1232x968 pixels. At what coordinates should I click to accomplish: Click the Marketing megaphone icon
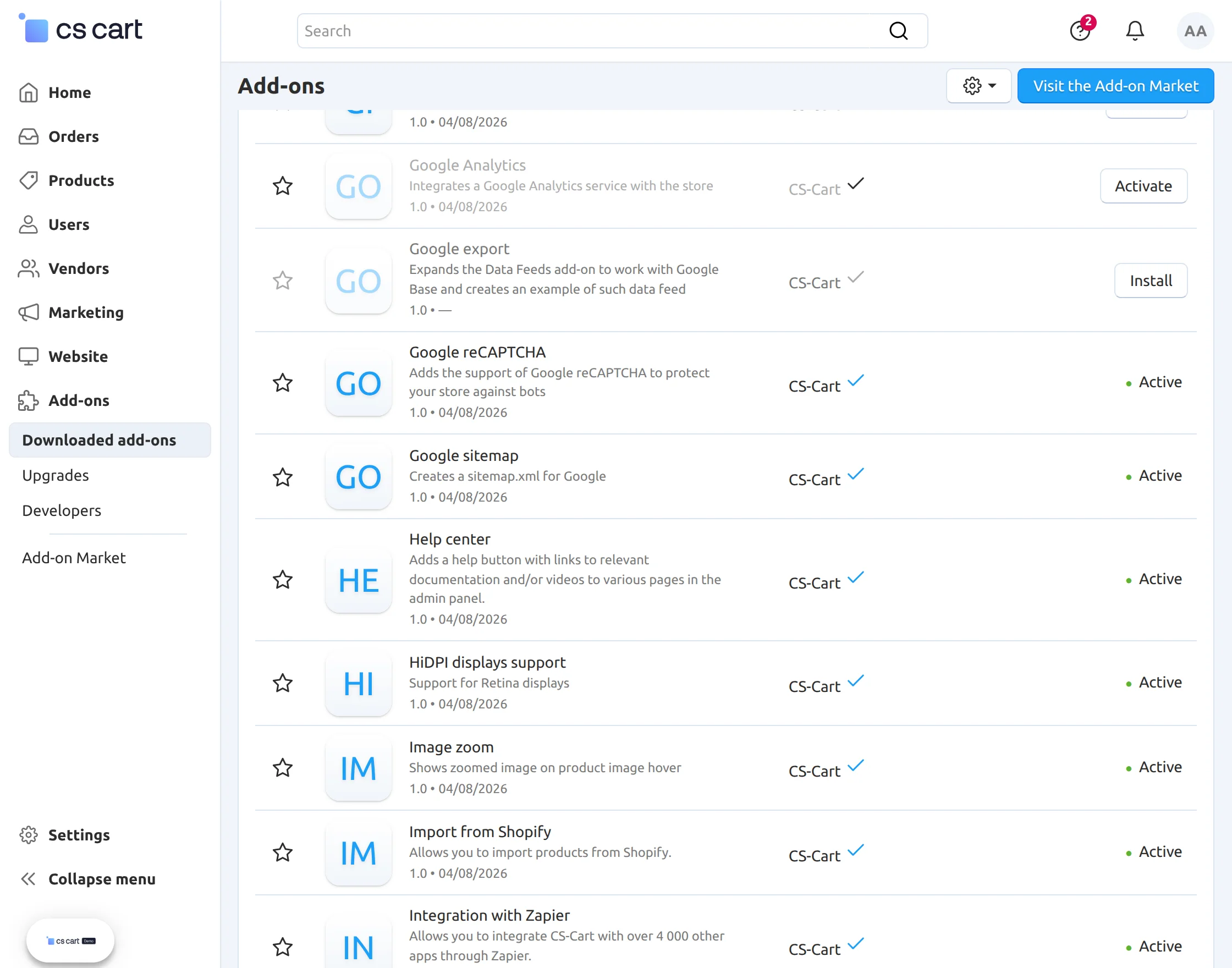tap(29, 312)
